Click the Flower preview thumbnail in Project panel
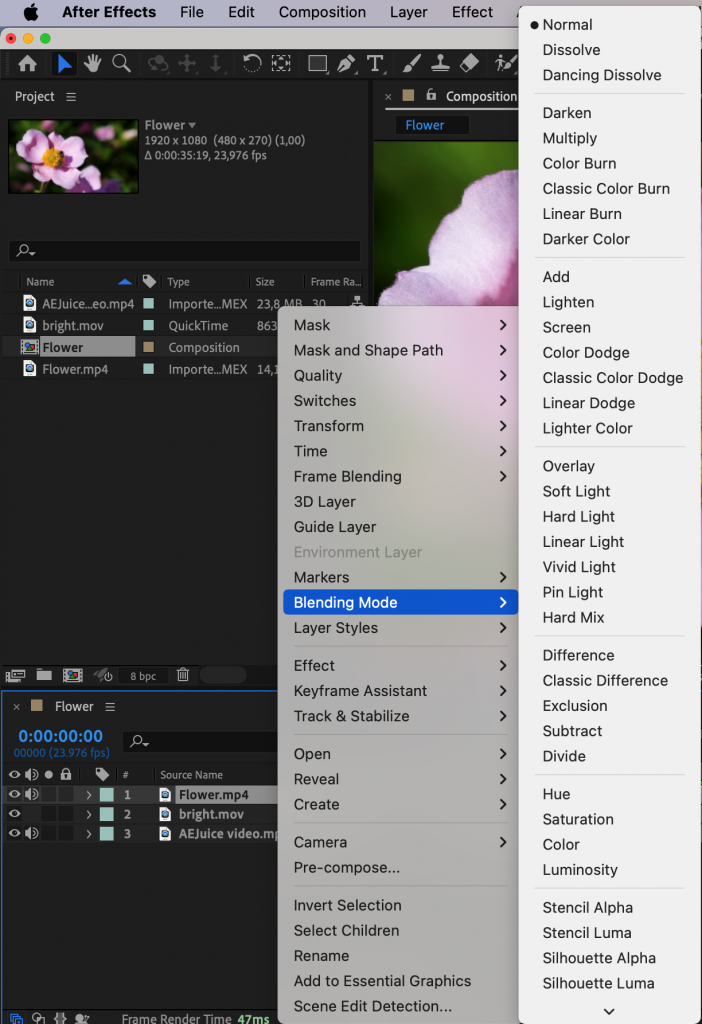Image resolution: width=702 pixels, height=1024 pixels. click(72, 156)
